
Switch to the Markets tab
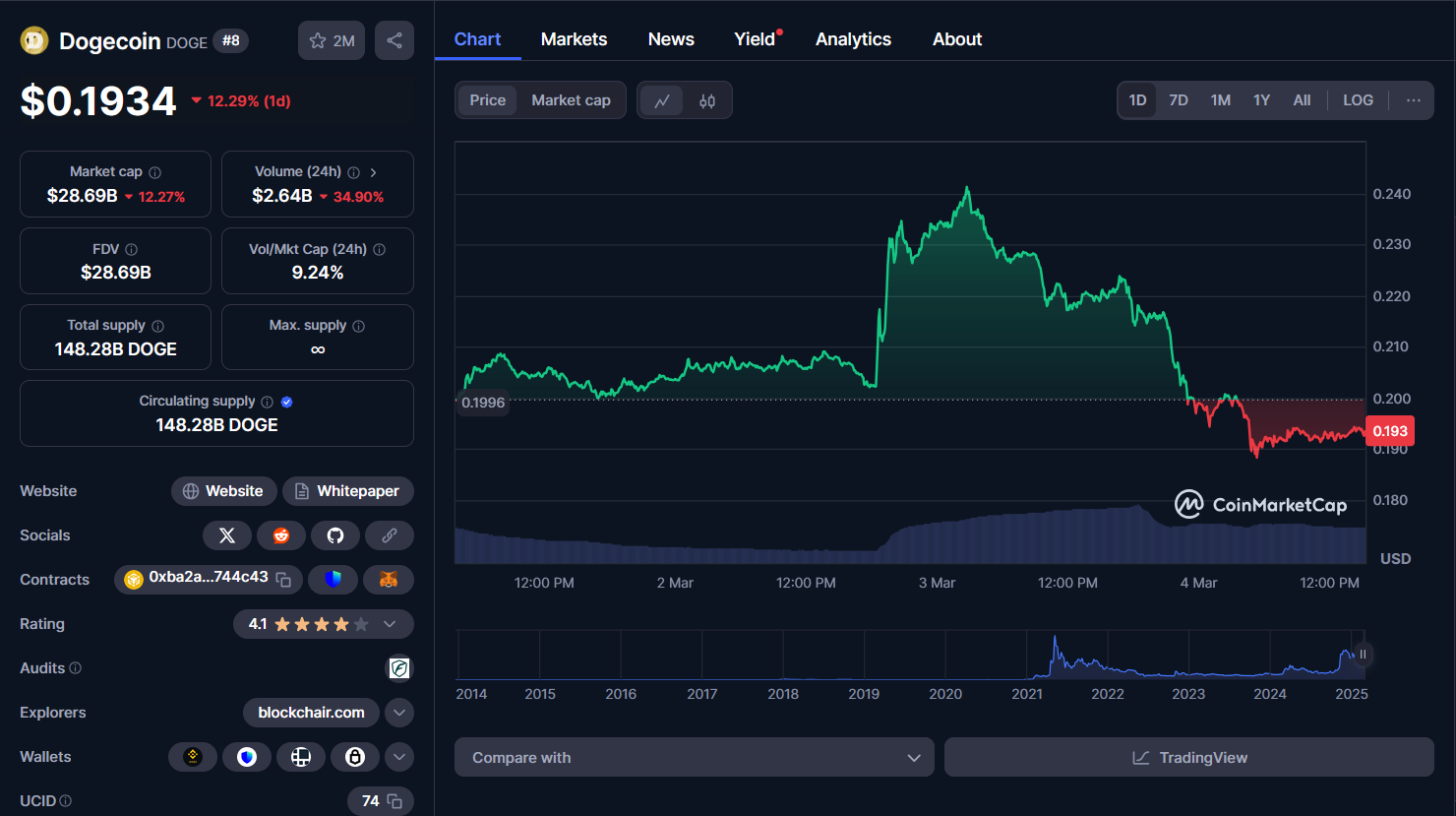pyautogui.click(x=574, y=38)
